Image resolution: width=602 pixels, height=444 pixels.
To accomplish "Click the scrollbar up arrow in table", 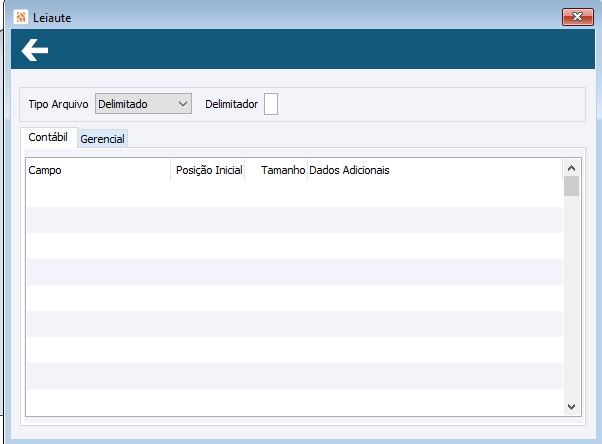I will tap(571, 168).
